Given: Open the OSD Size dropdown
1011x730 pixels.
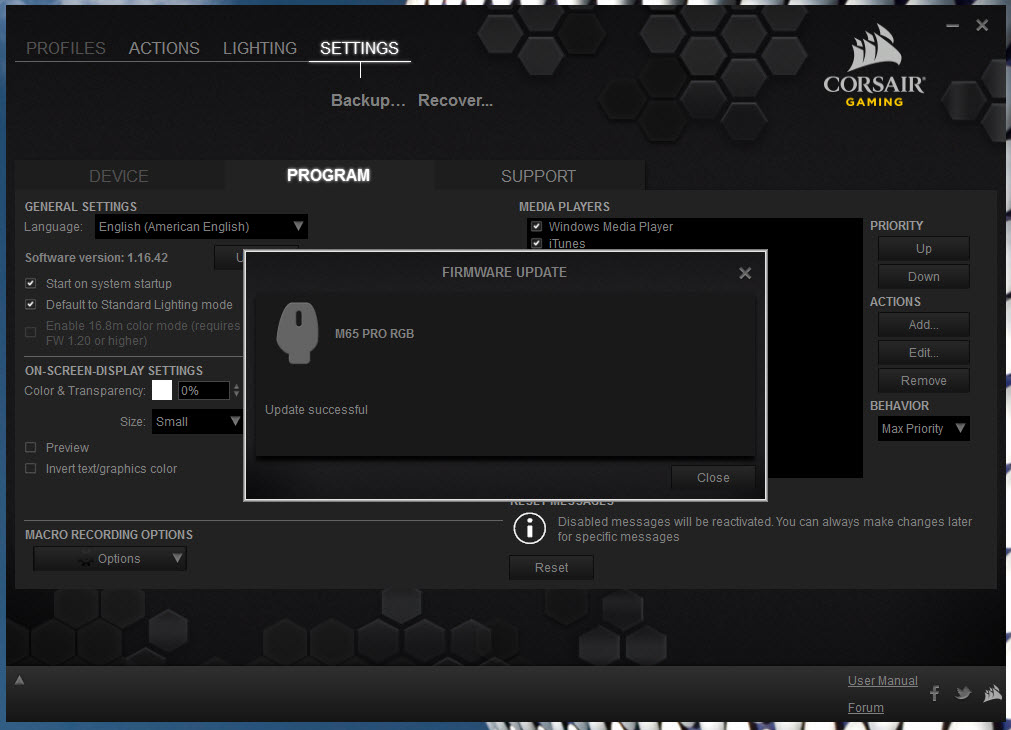Looking at the screenshot, I should pyautogui.click(x=197, y=422).
